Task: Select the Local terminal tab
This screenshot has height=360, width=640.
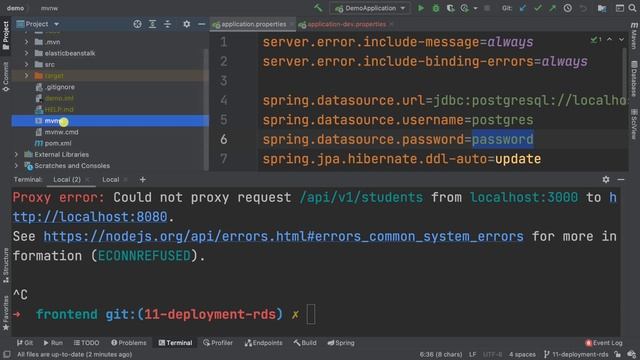Action: tap(111, 180)
